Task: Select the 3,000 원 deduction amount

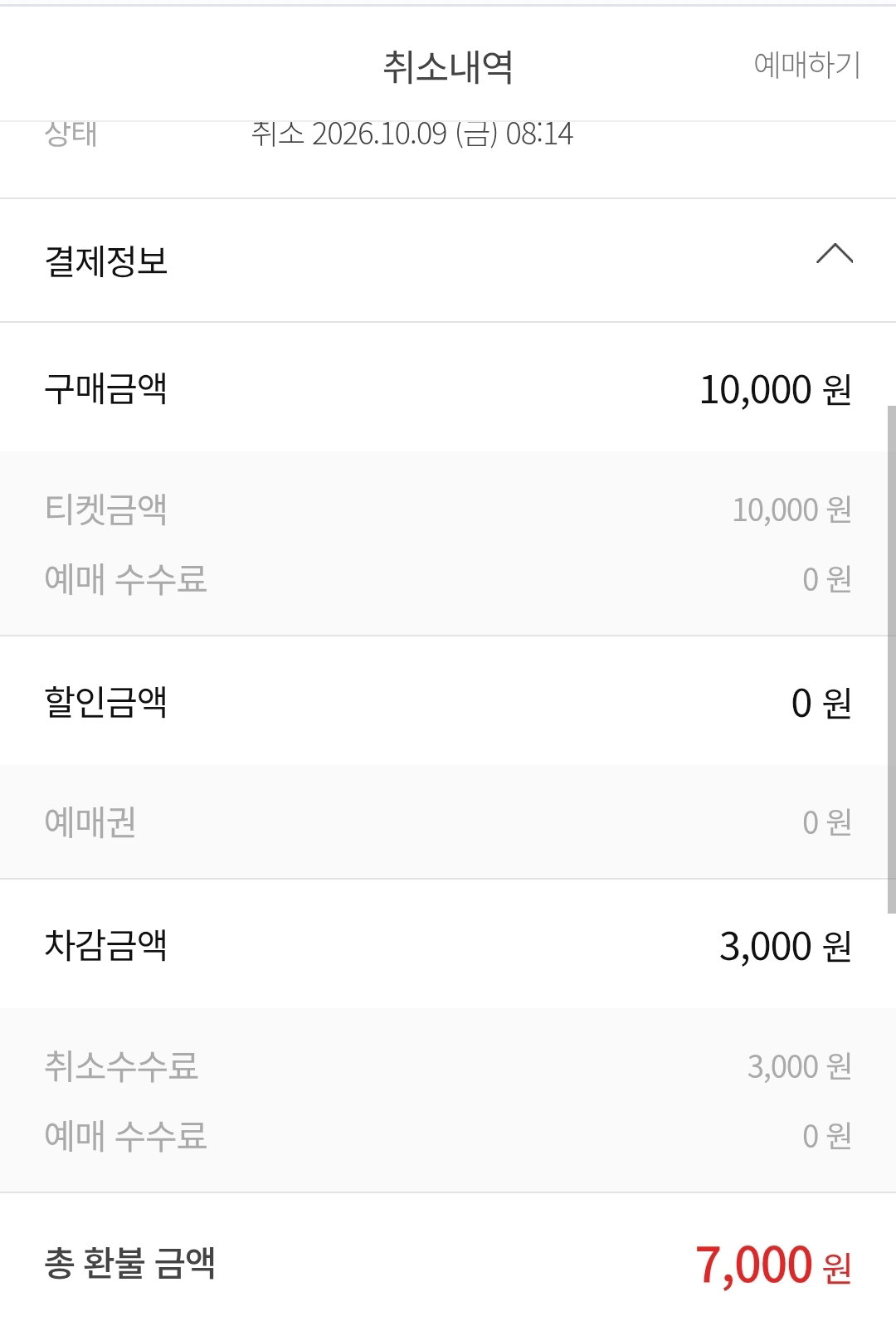Action: click(786, 947)
